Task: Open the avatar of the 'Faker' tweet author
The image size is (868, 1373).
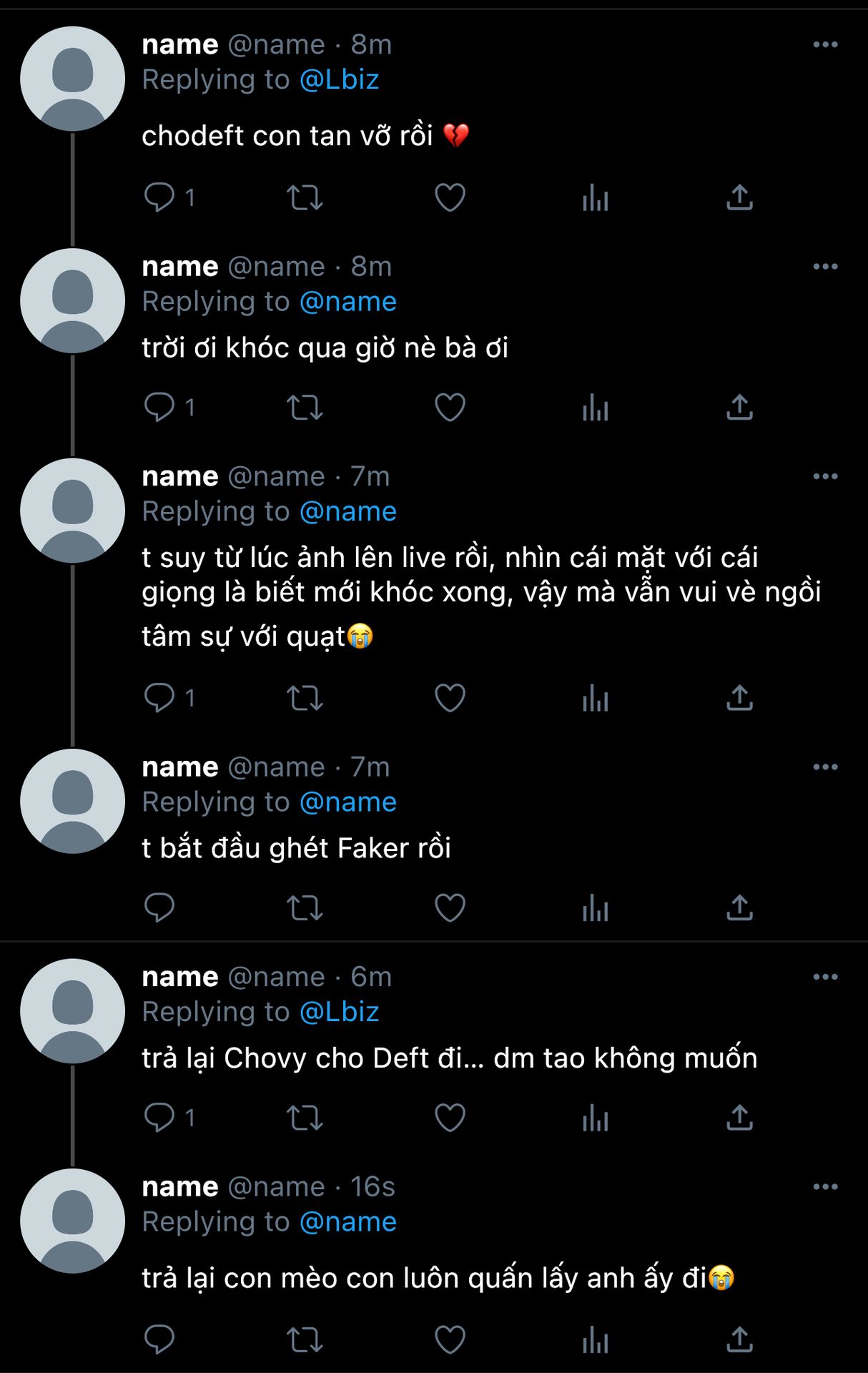Action: [72, 801]
